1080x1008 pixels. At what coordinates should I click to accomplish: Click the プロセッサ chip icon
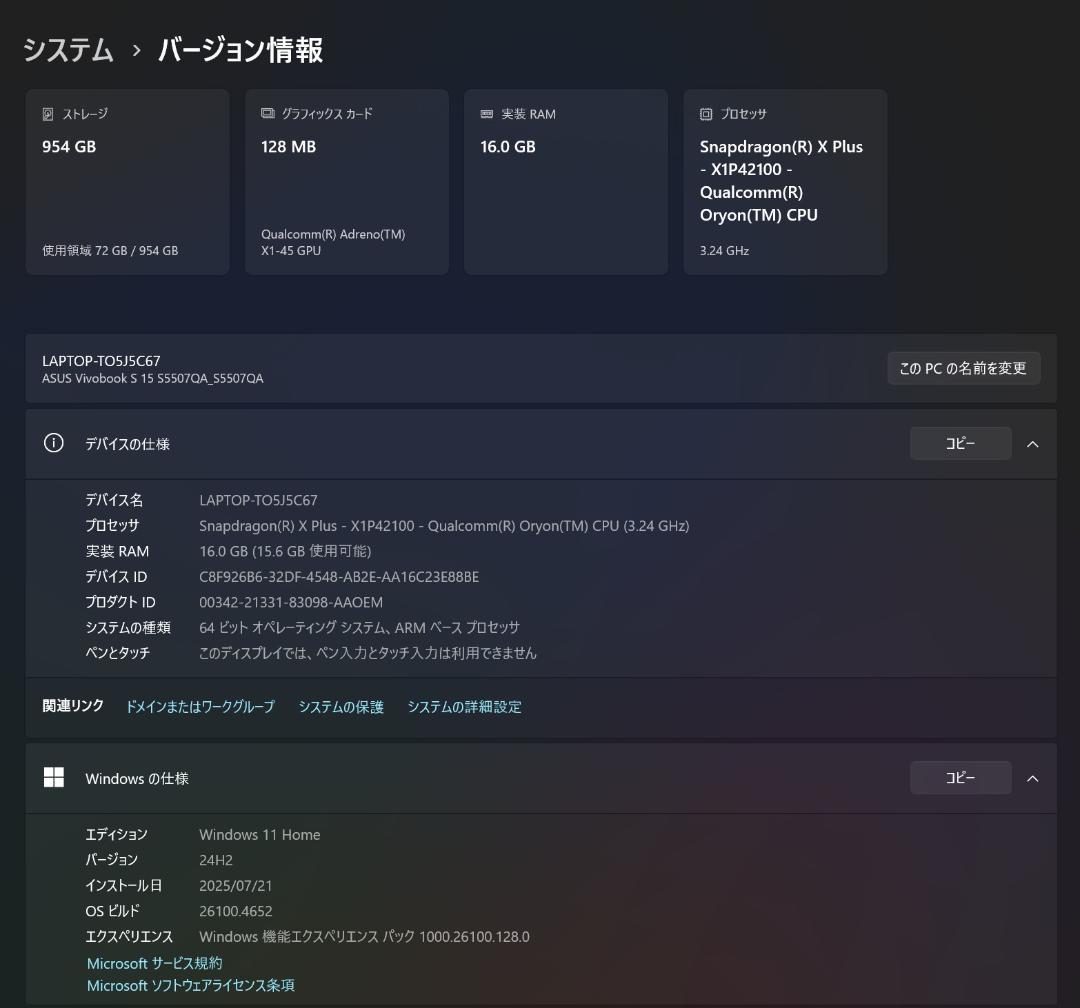[x=705, y=114]
